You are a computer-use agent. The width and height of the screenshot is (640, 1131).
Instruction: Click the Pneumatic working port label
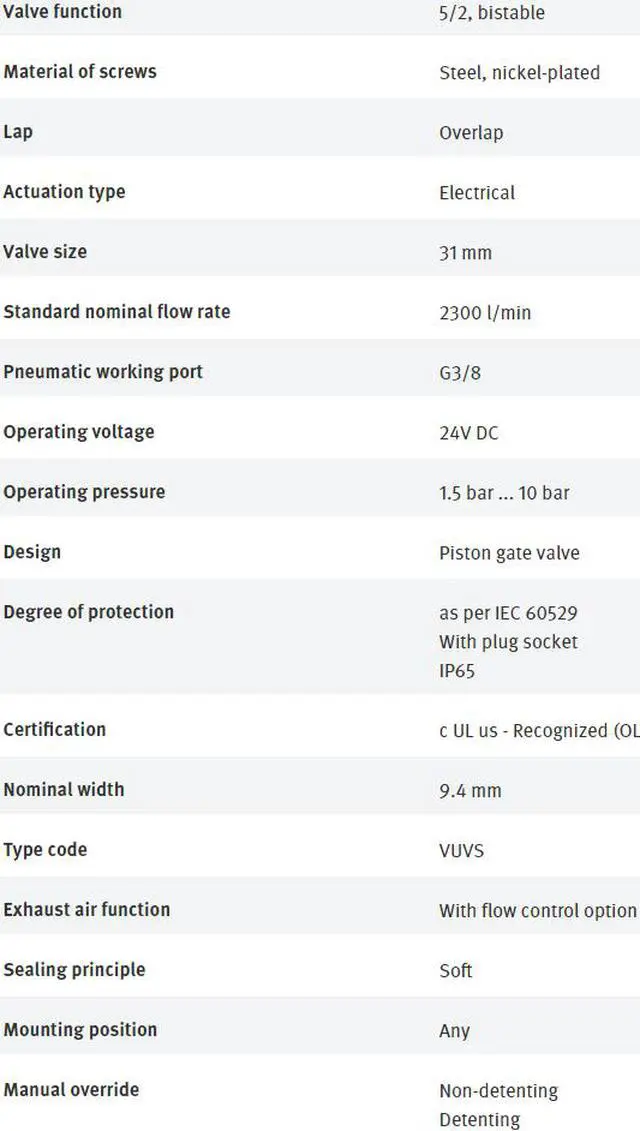pyautogui.click(x=103, y=372)
